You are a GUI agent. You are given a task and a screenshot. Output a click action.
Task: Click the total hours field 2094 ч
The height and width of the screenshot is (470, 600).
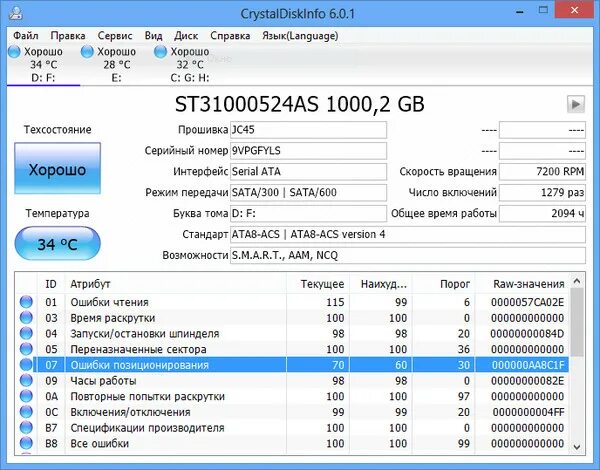(542, 213)
